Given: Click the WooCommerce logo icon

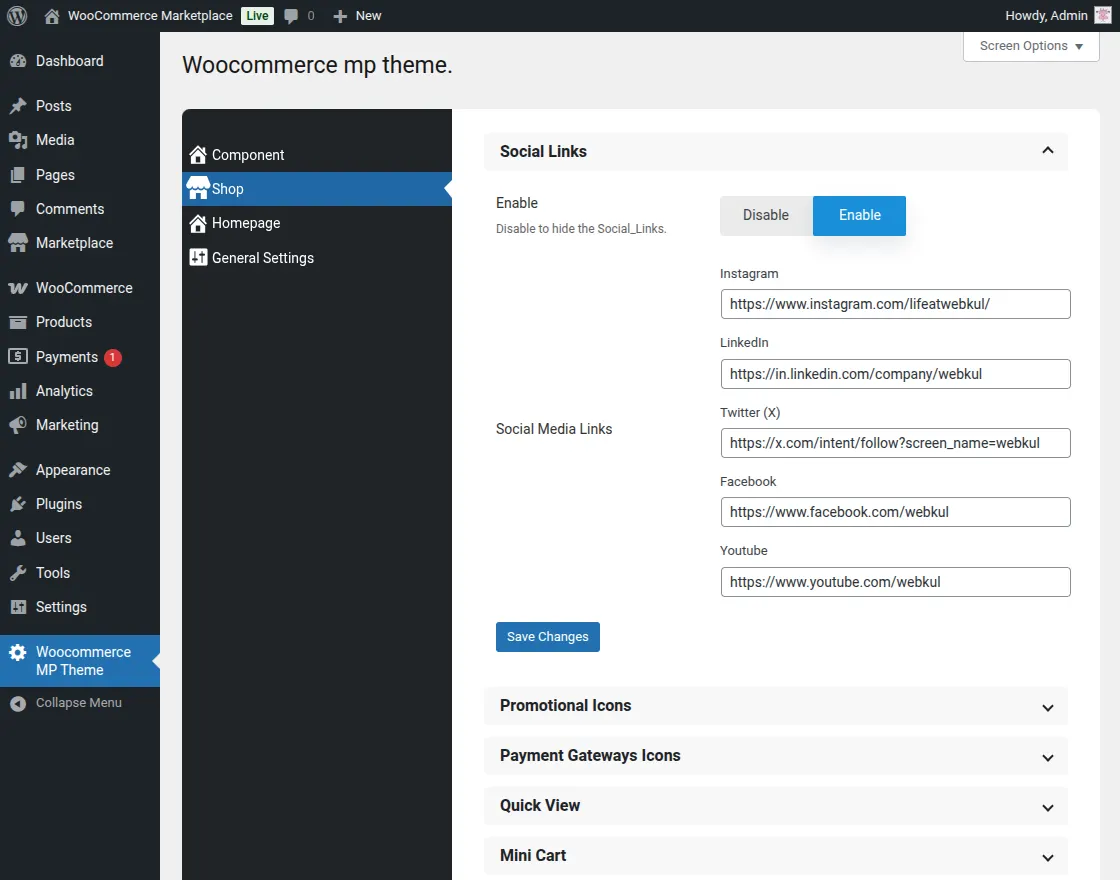Looking at the screenshot, I should [x=18, y=288].
